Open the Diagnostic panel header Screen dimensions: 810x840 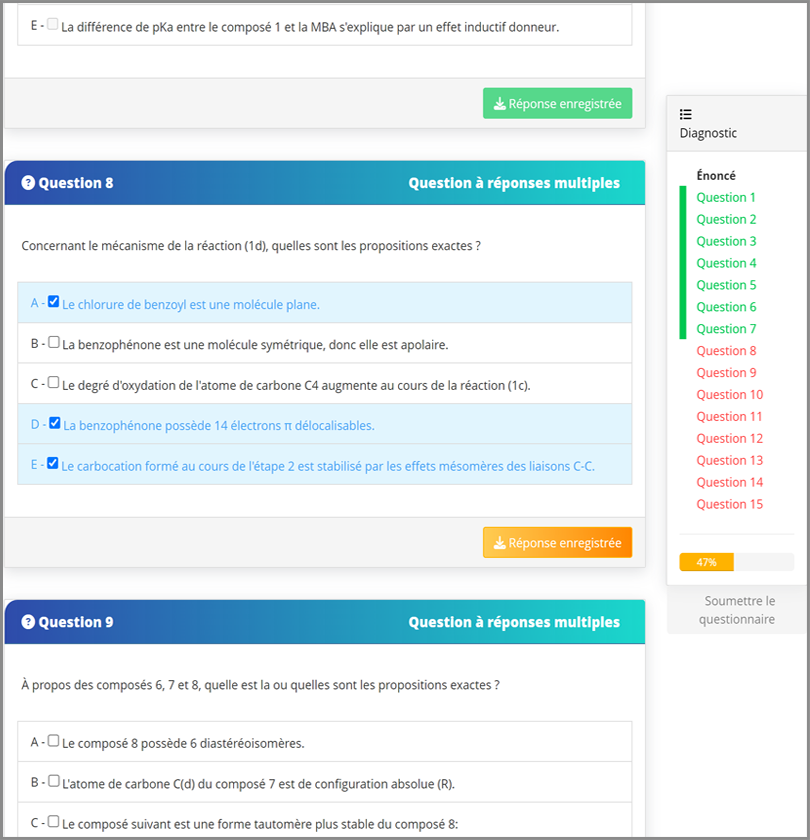[x=708, y=132]
